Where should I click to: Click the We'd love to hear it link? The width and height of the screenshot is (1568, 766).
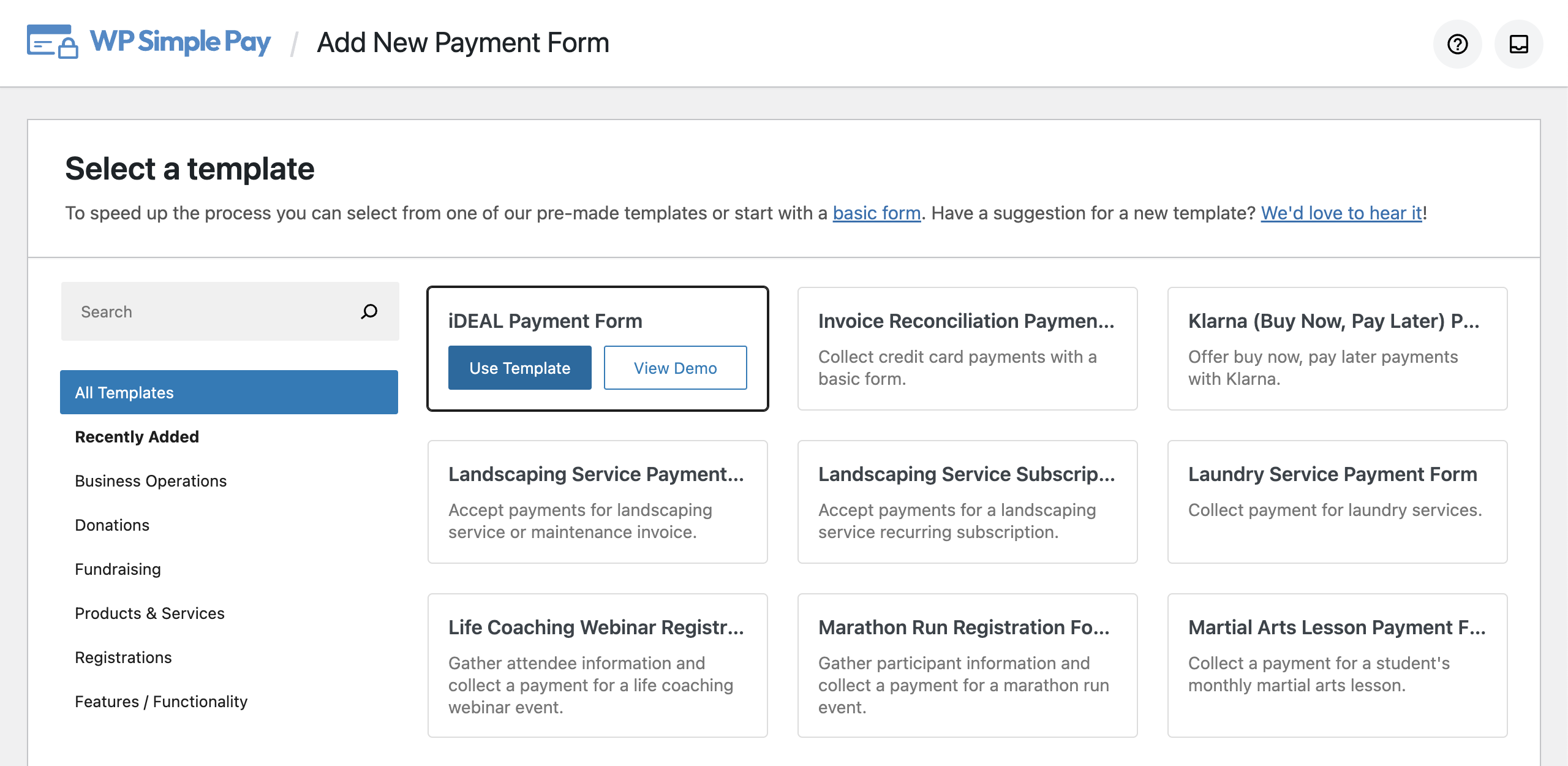[1341, 213]
